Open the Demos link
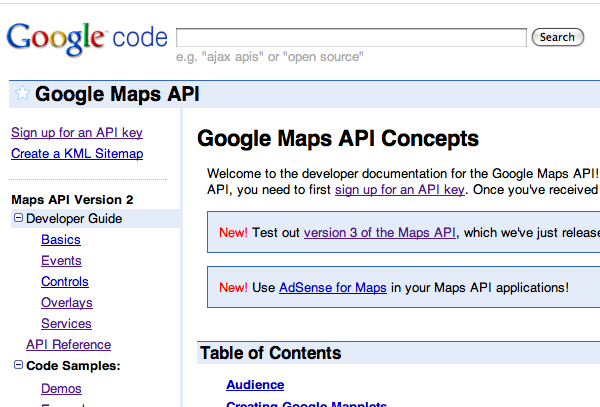The width and height of the screenshot is (600, 407). pyautogui.click(x=61, y=389)
